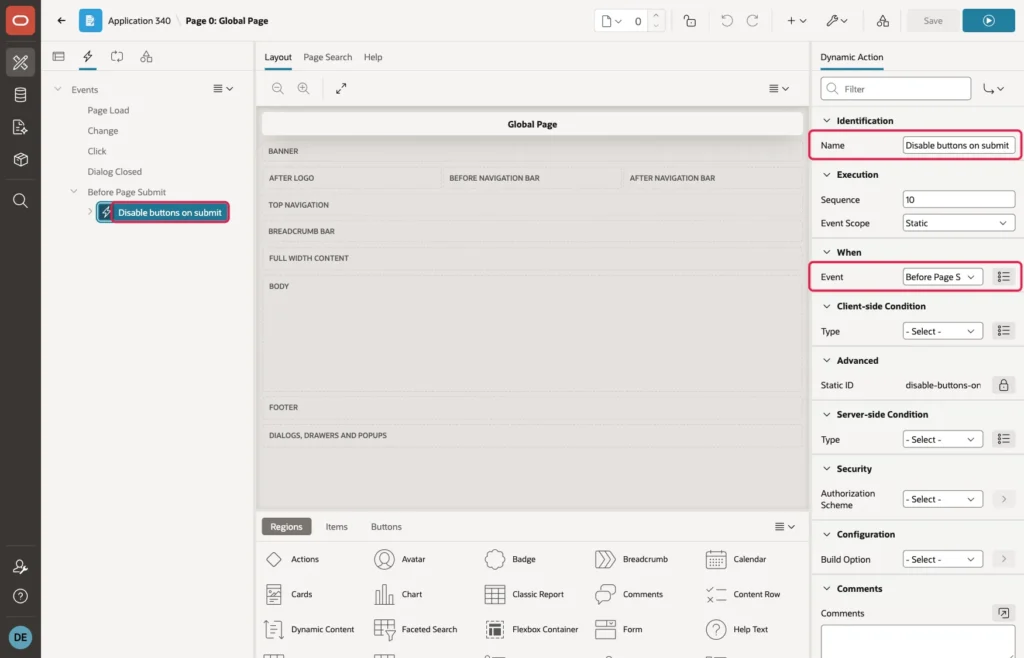1024x658 pixels.
Task: Open the Event Scope dropdown
Action: (x=958, y=223)
